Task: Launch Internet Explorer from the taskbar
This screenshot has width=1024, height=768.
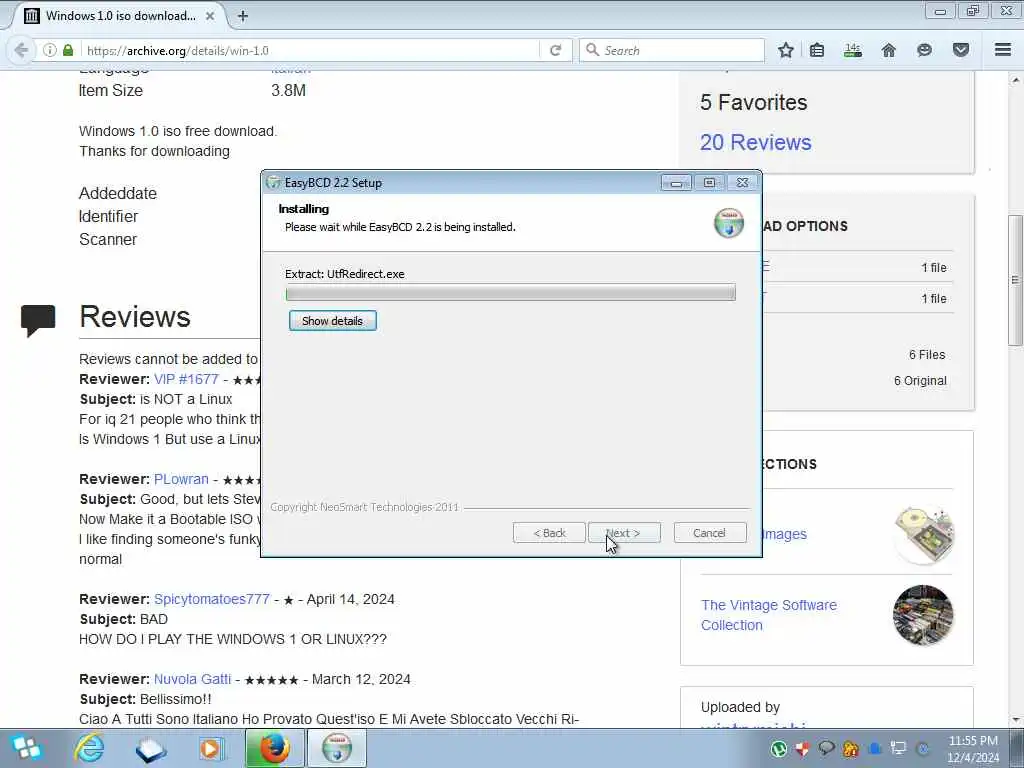Action: click(89, 748)
